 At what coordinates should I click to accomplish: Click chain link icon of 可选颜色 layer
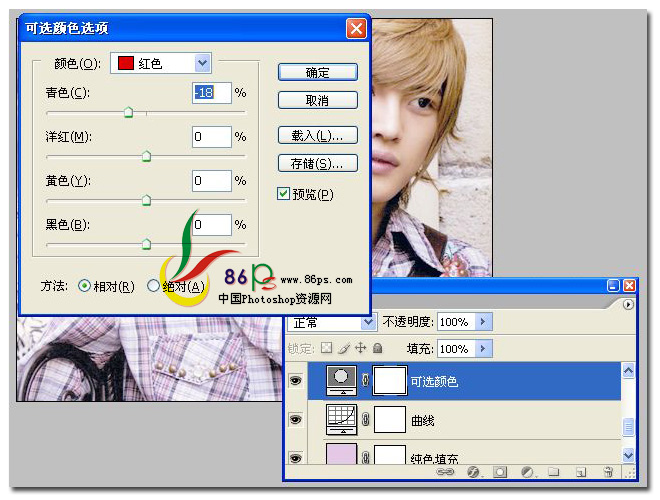[365, 380]
